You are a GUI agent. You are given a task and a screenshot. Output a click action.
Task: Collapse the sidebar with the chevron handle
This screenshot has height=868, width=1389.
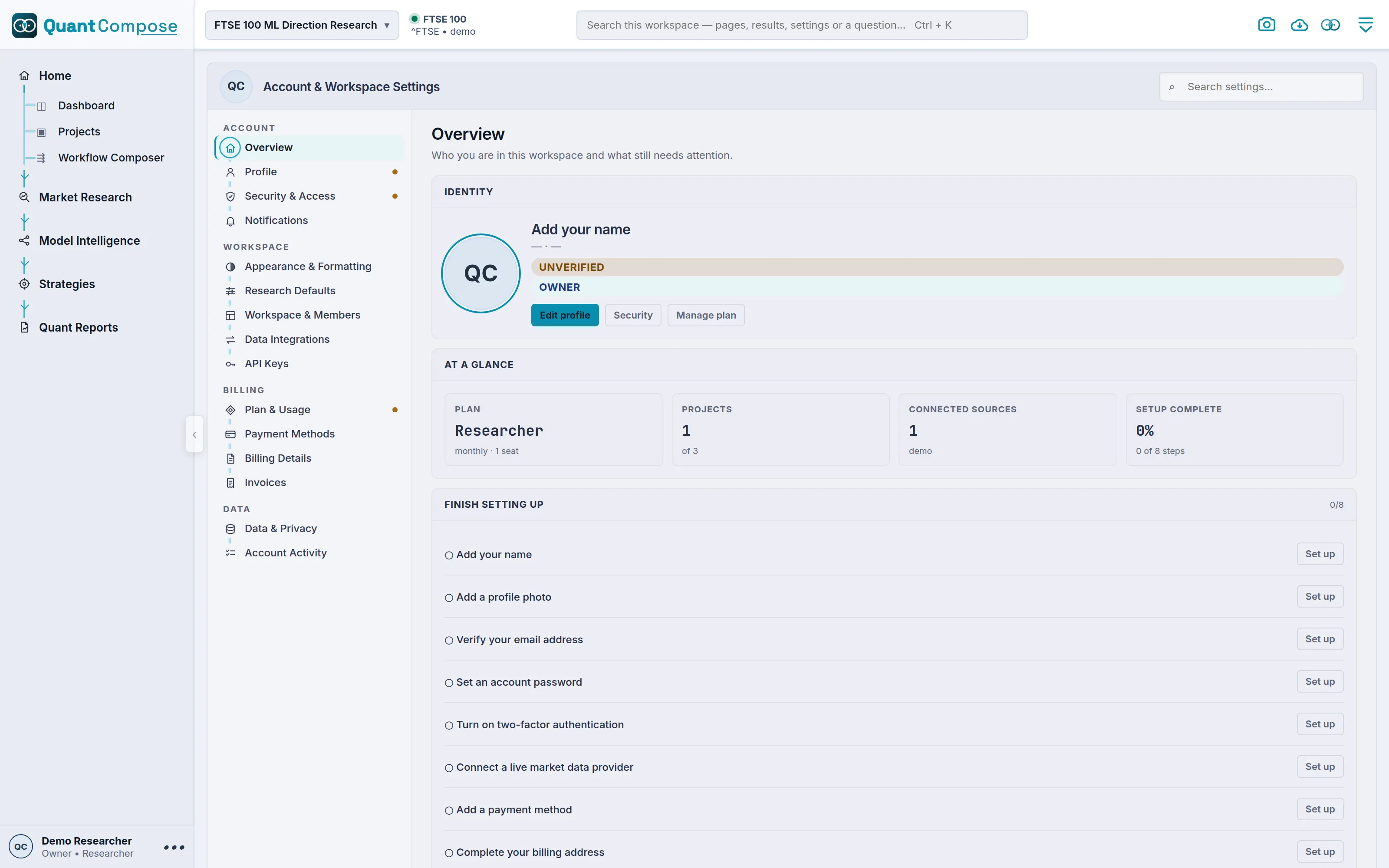(194, 434)
